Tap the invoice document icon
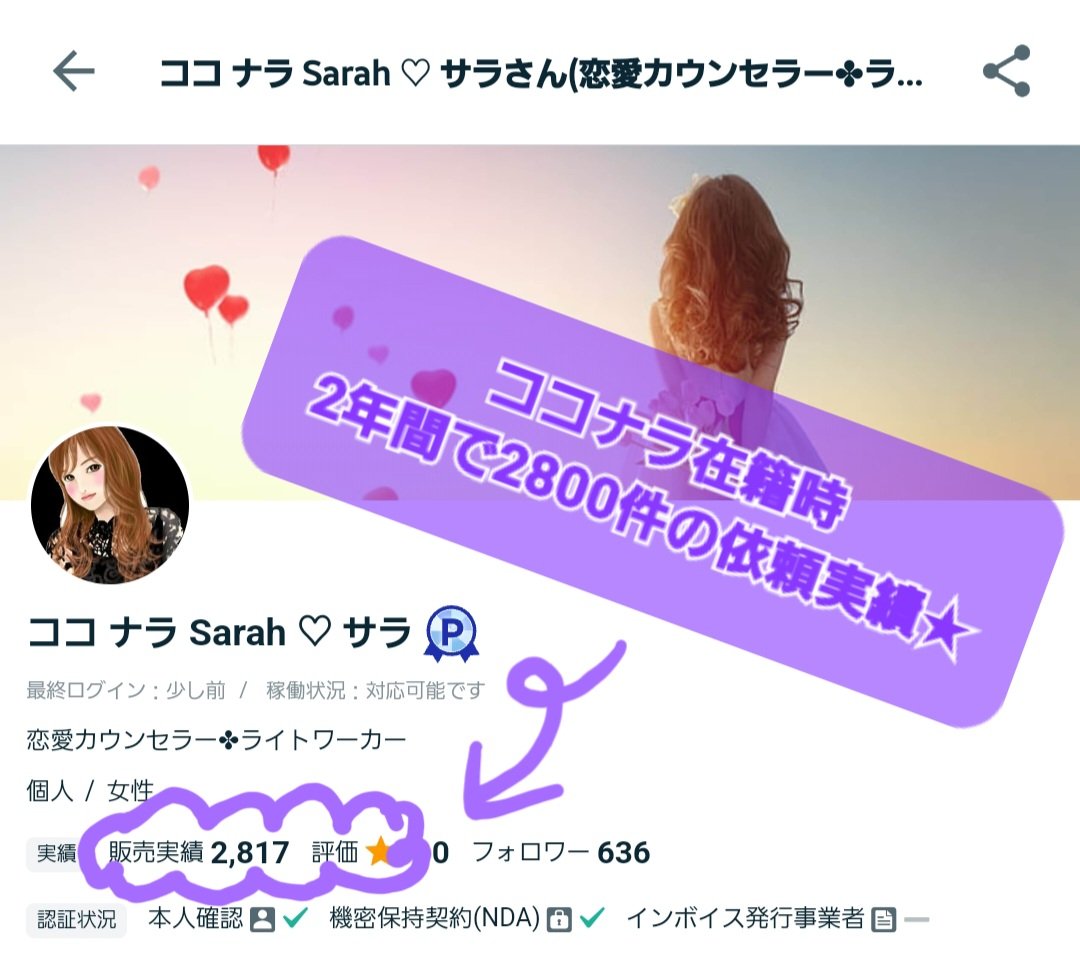Screen dimensions: 1080x964 point(884,919)
